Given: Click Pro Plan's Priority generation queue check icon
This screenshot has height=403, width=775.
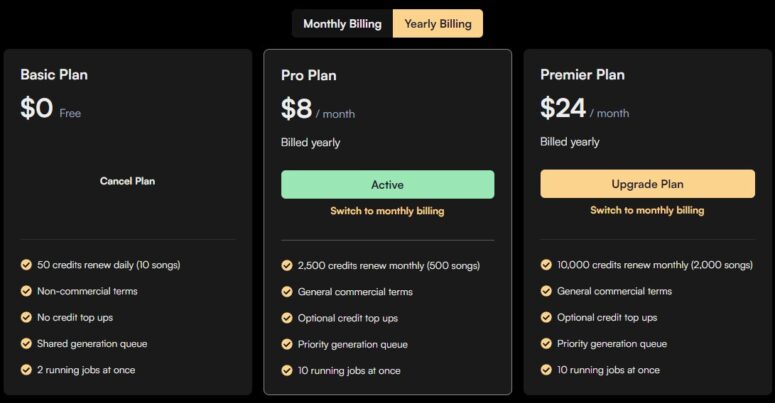Looking at the screenshot, I should [287, 344].
